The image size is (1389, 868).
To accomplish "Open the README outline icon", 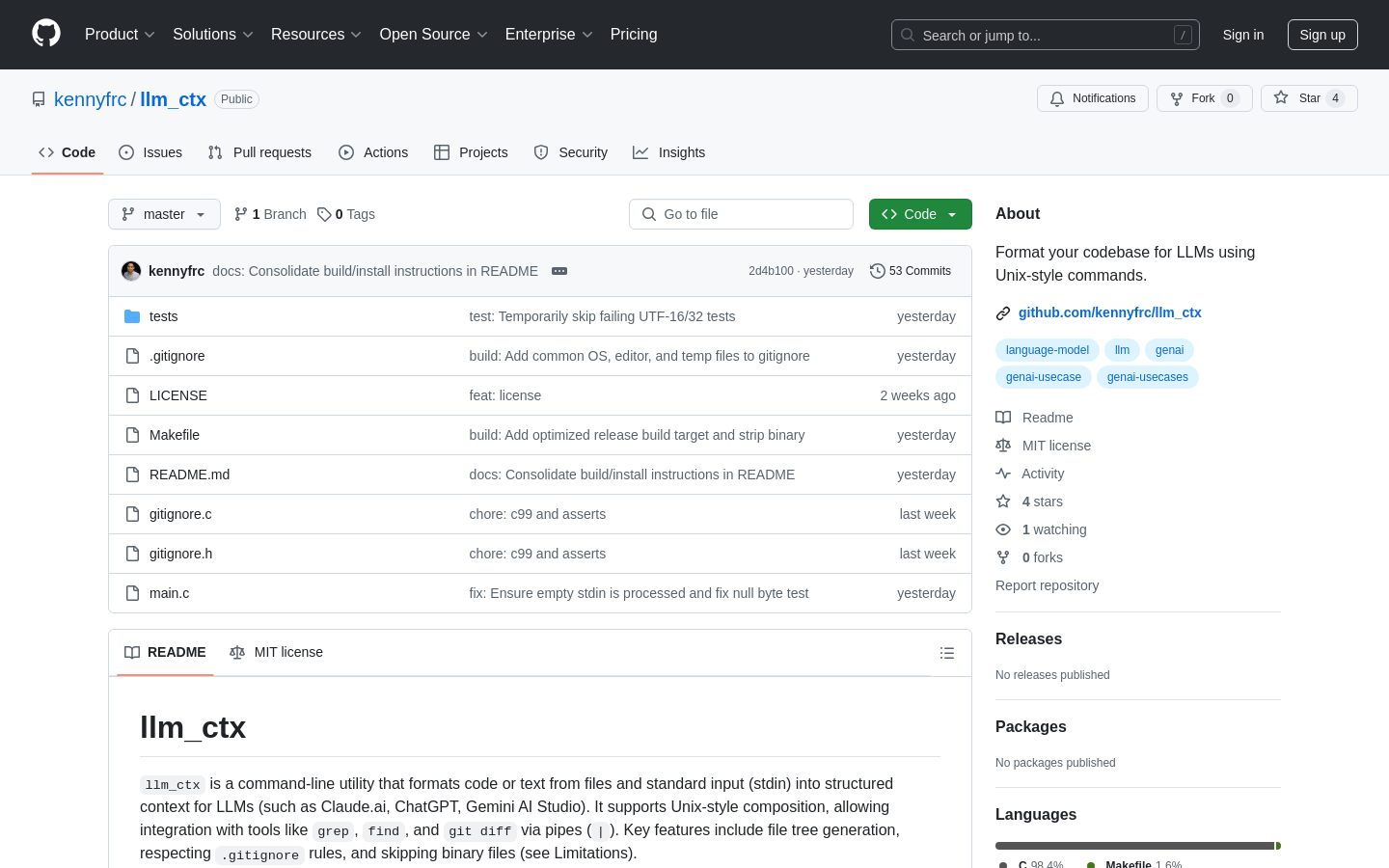I will coord(947,653).
